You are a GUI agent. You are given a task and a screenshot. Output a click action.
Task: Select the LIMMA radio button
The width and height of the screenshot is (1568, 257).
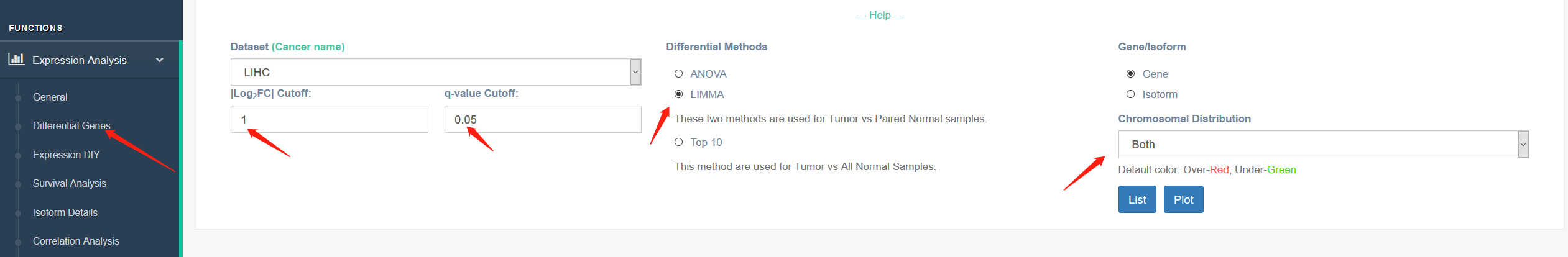[679, 94]
